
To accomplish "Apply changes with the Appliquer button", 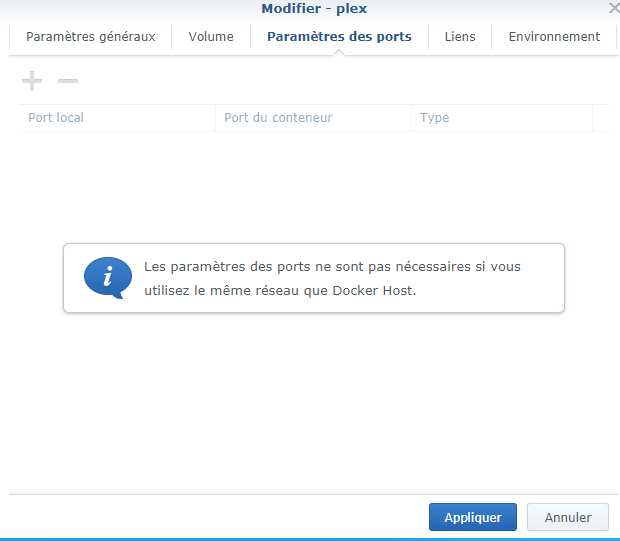I will point(473,517).
